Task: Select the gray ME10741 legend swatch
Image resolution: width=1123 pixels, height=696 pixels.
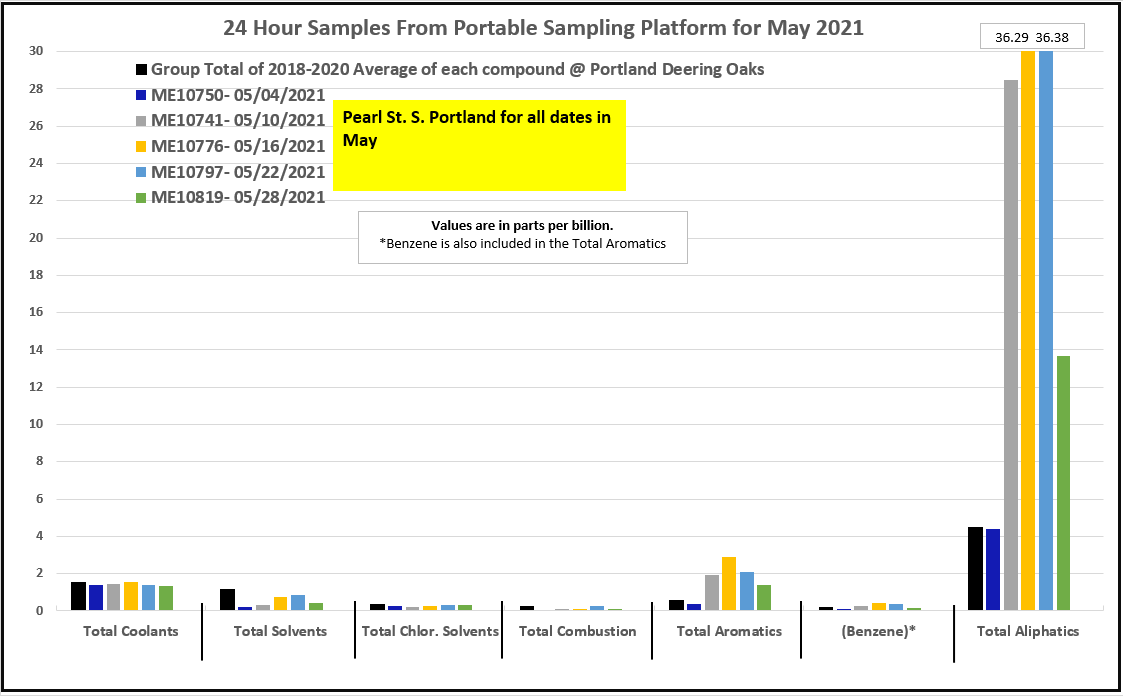Action: (x=142, y=121)
